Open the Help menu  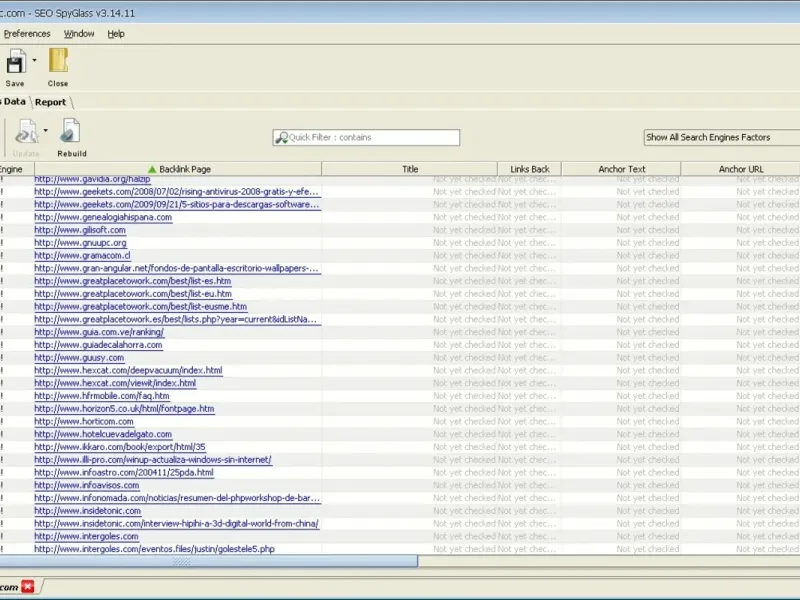tap(116, 34)
